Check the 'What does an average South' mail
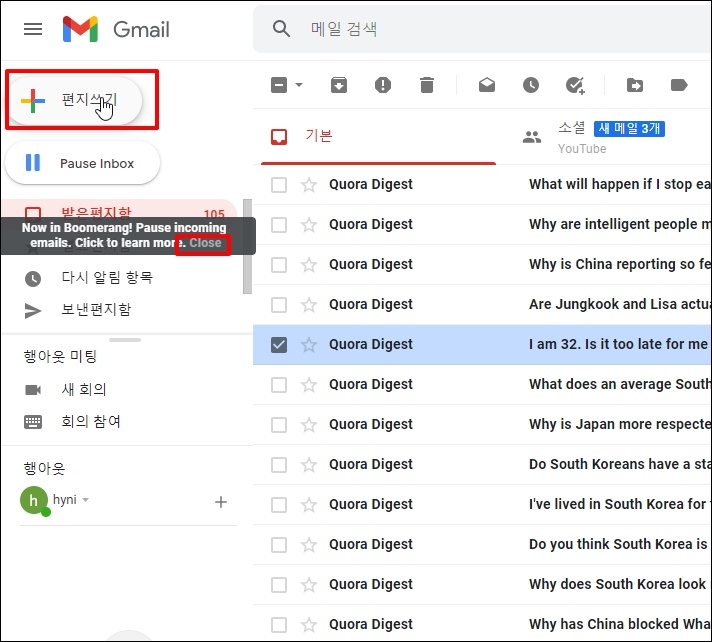 [279, 385]
